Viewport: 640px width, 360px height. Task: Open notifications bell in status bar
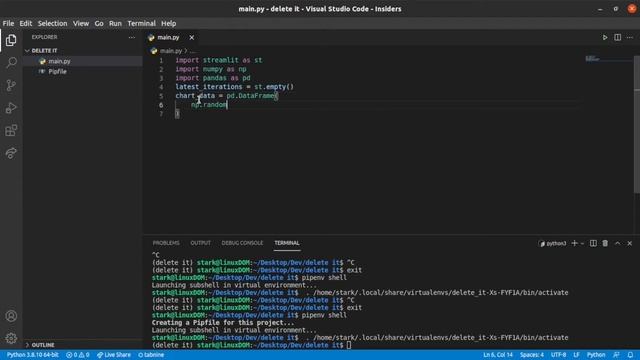630,355
